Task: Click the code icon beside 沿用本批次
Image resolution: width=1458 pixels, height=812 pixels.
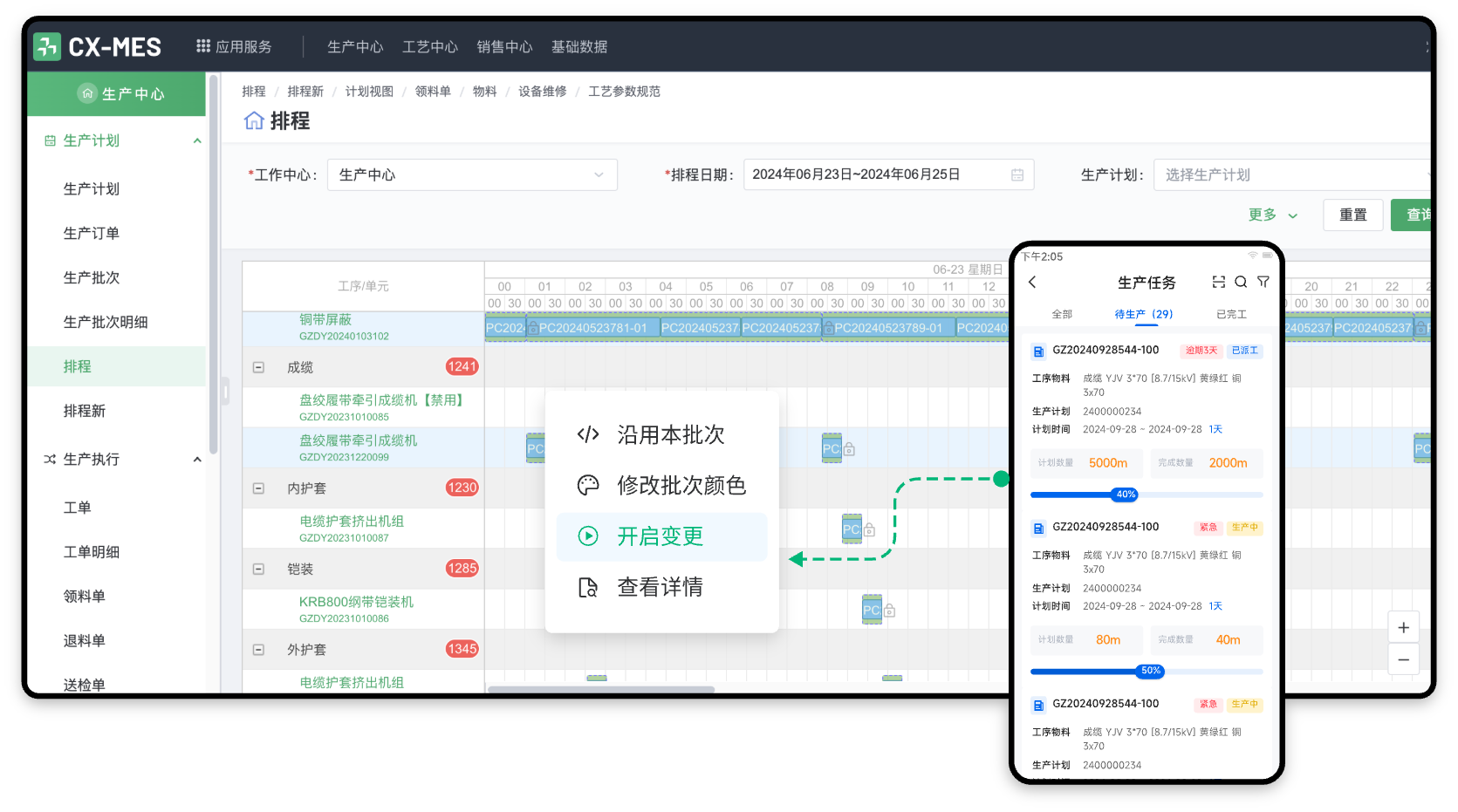Action: [588, 434]
